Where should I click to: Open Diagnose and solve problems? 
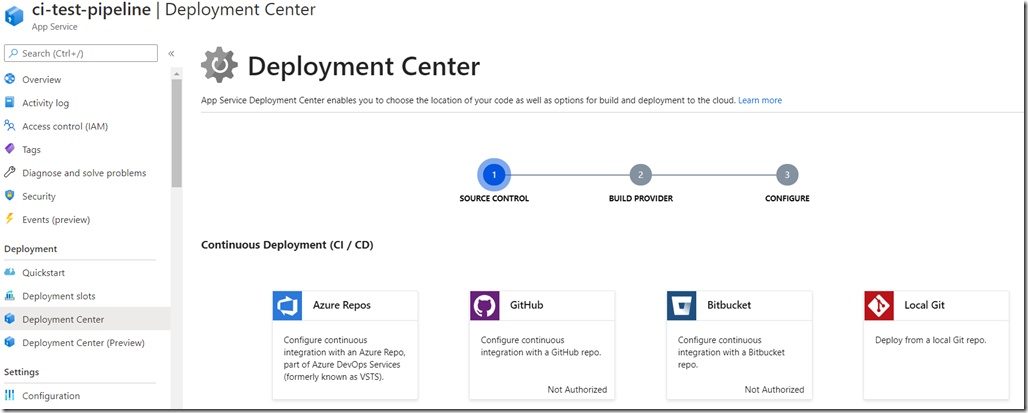tap(85, 173)
